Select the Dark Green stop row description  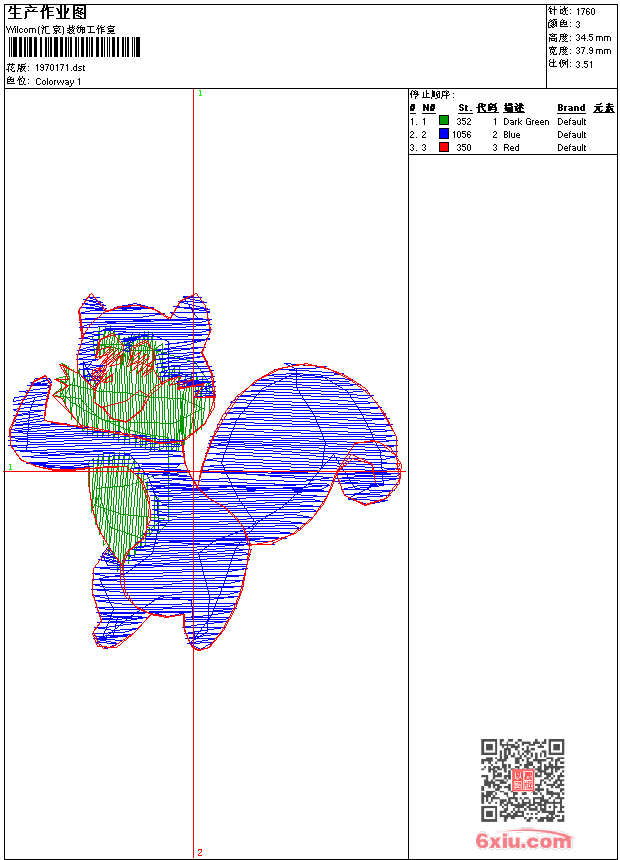[526, 122]
